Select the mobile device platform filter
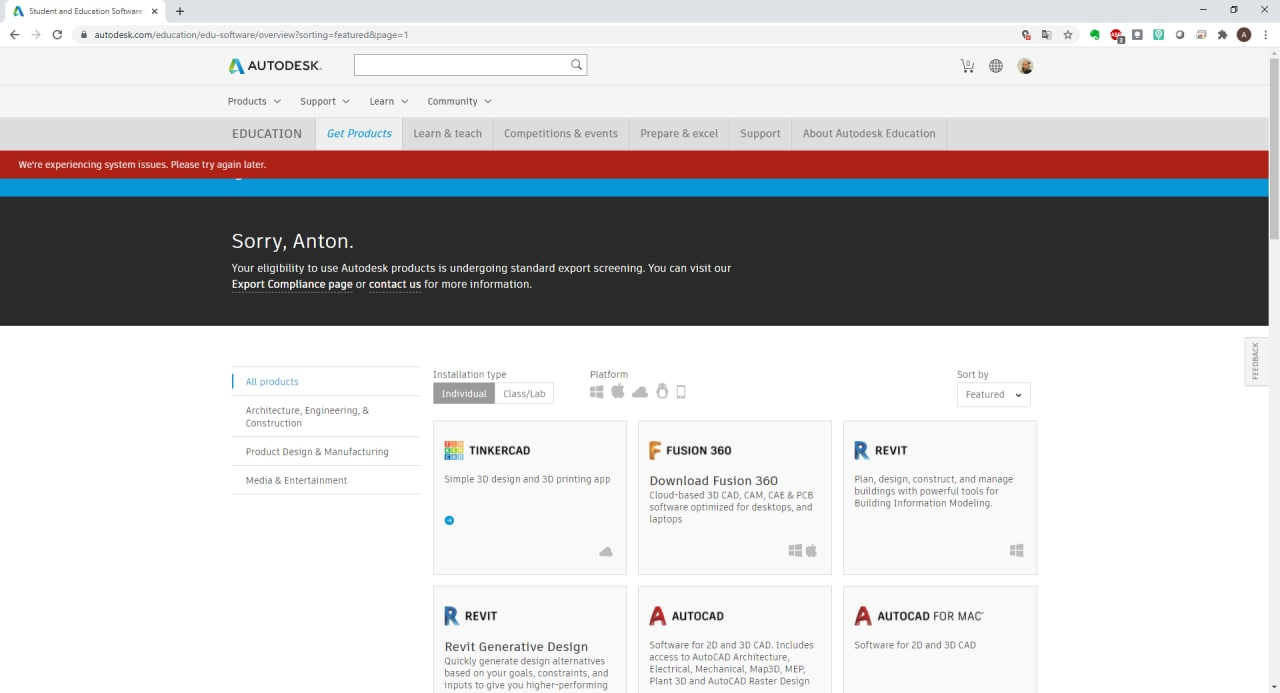 click(x=681, y=391)
